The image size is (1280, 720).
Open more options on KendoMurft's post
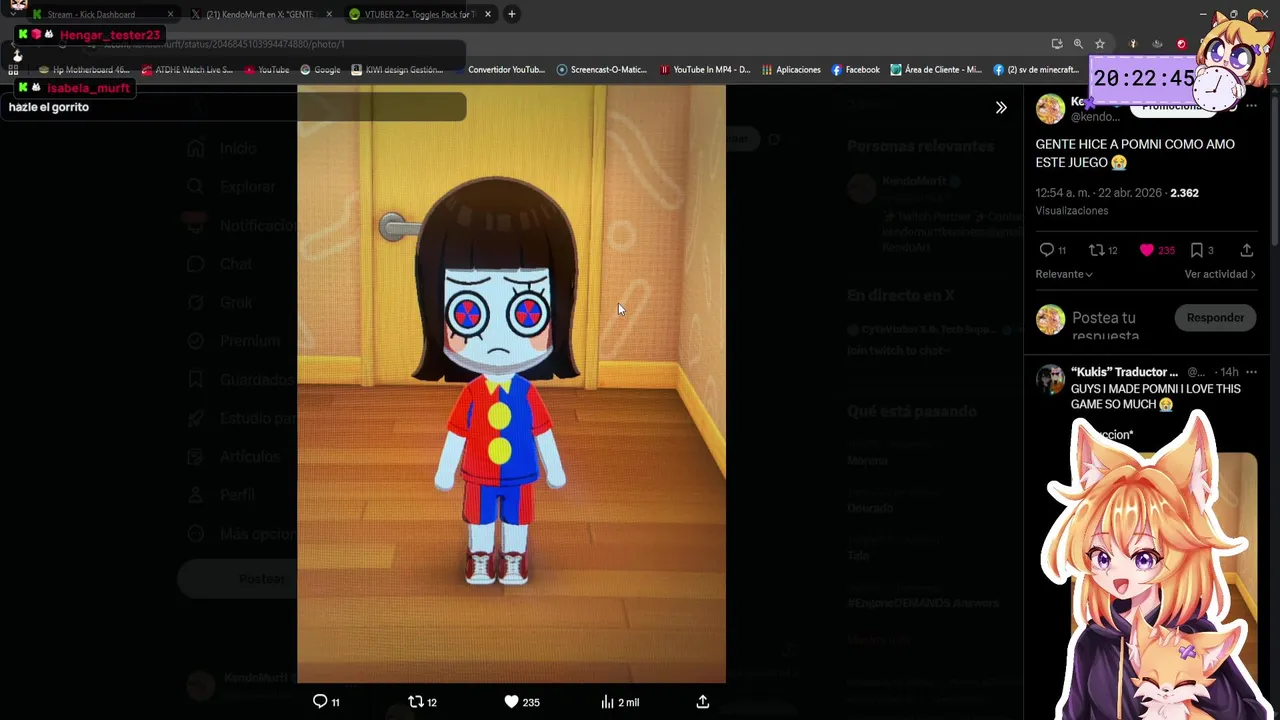(x=1251, y=107)
